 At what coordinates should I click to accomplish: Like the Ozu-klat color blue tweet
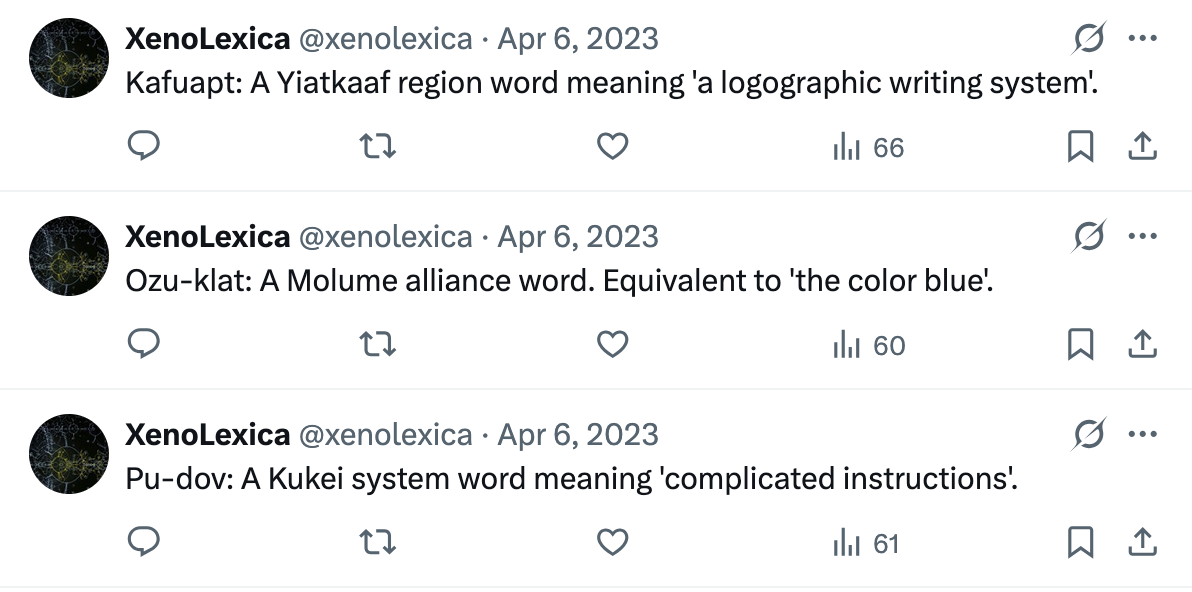coord(612,344)
